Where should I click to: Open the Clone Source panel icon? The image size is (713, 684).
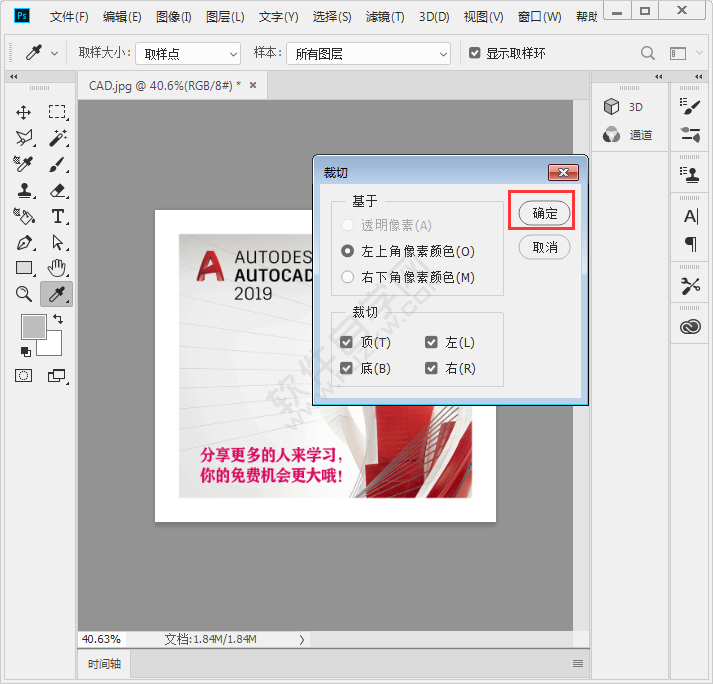690,175
